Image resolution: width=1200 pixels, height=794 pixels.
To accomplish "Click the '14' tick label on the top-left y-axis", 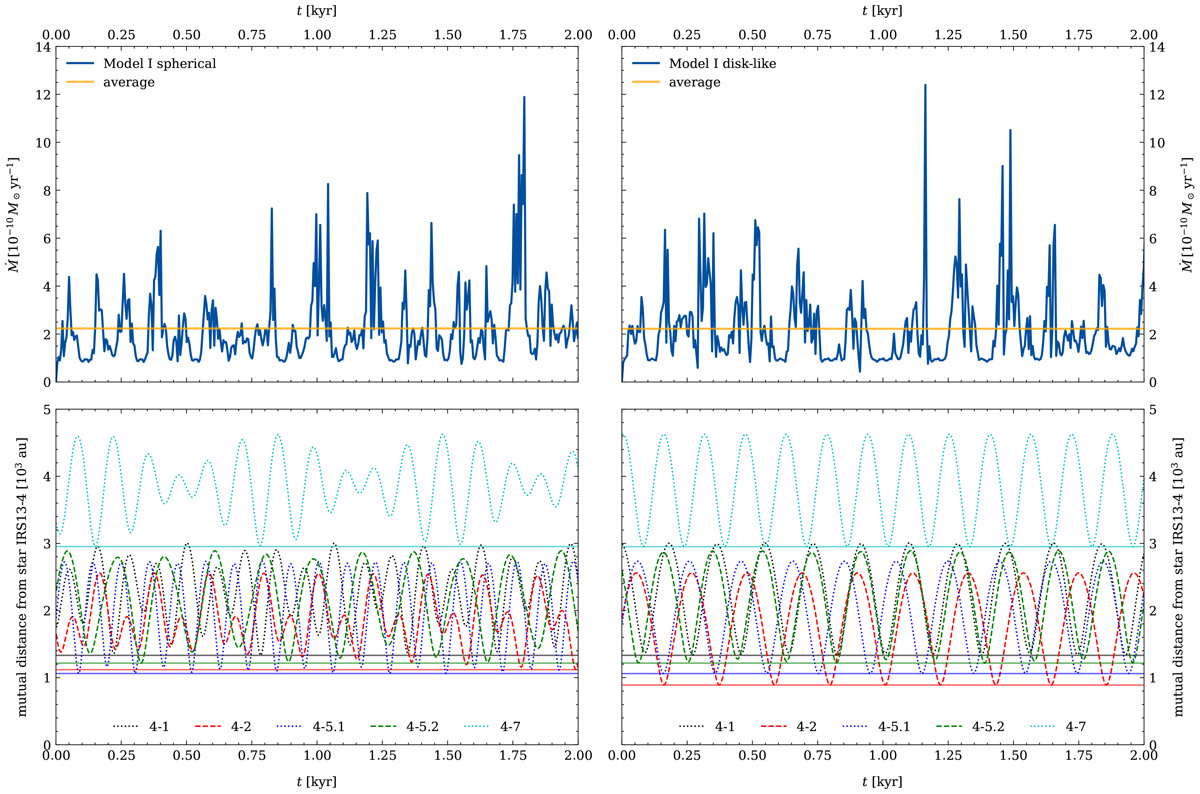I will pos(40,46).
